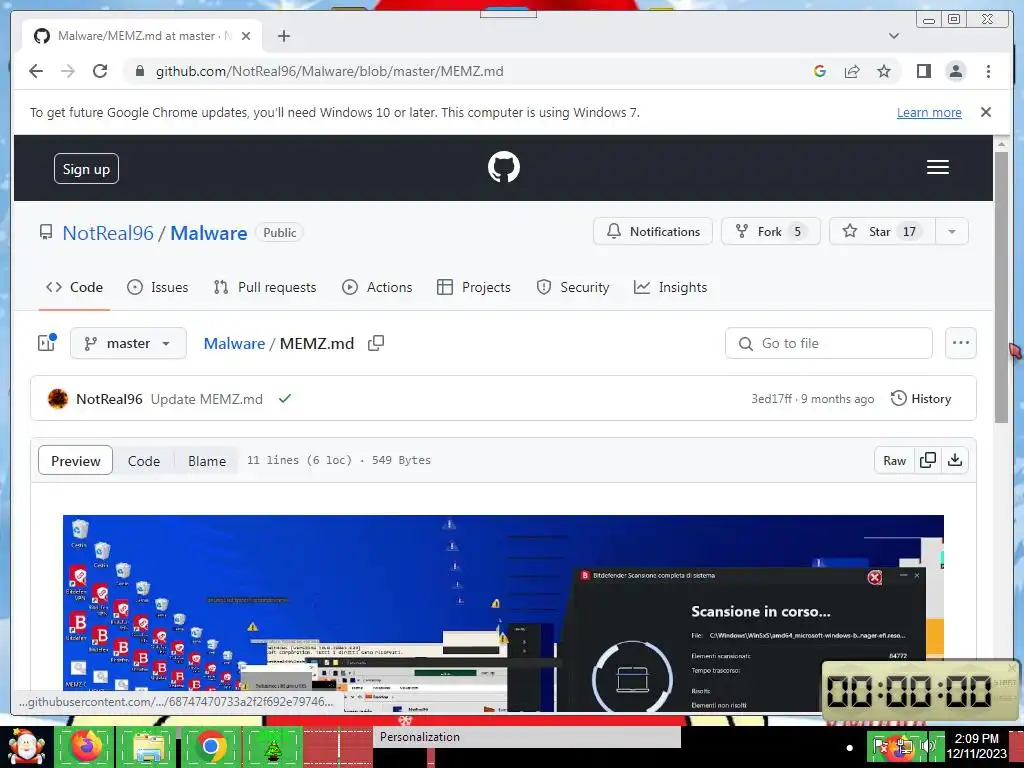Open the Raw file view
Viewport: 1024px width, 768px height.
point(894,460)
